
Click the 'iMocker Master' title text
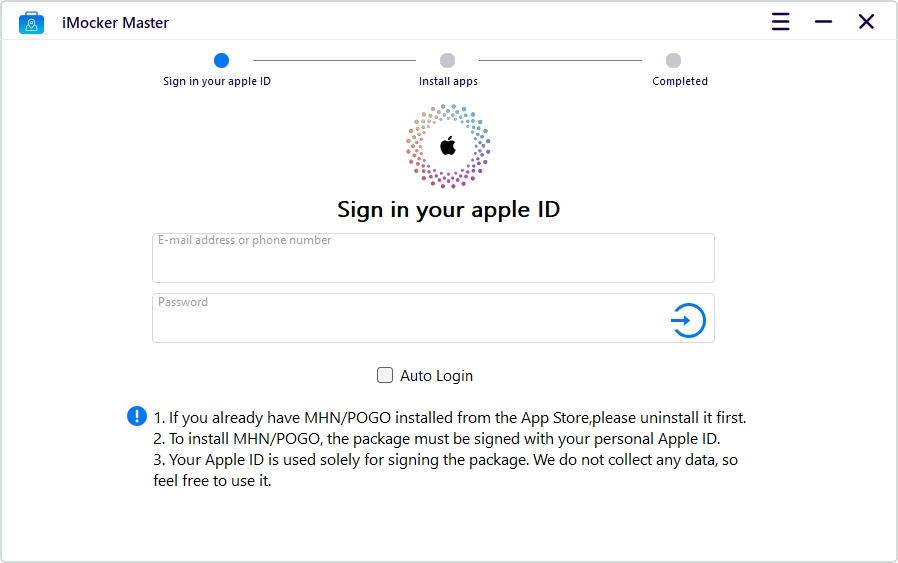tap(115, 23)
